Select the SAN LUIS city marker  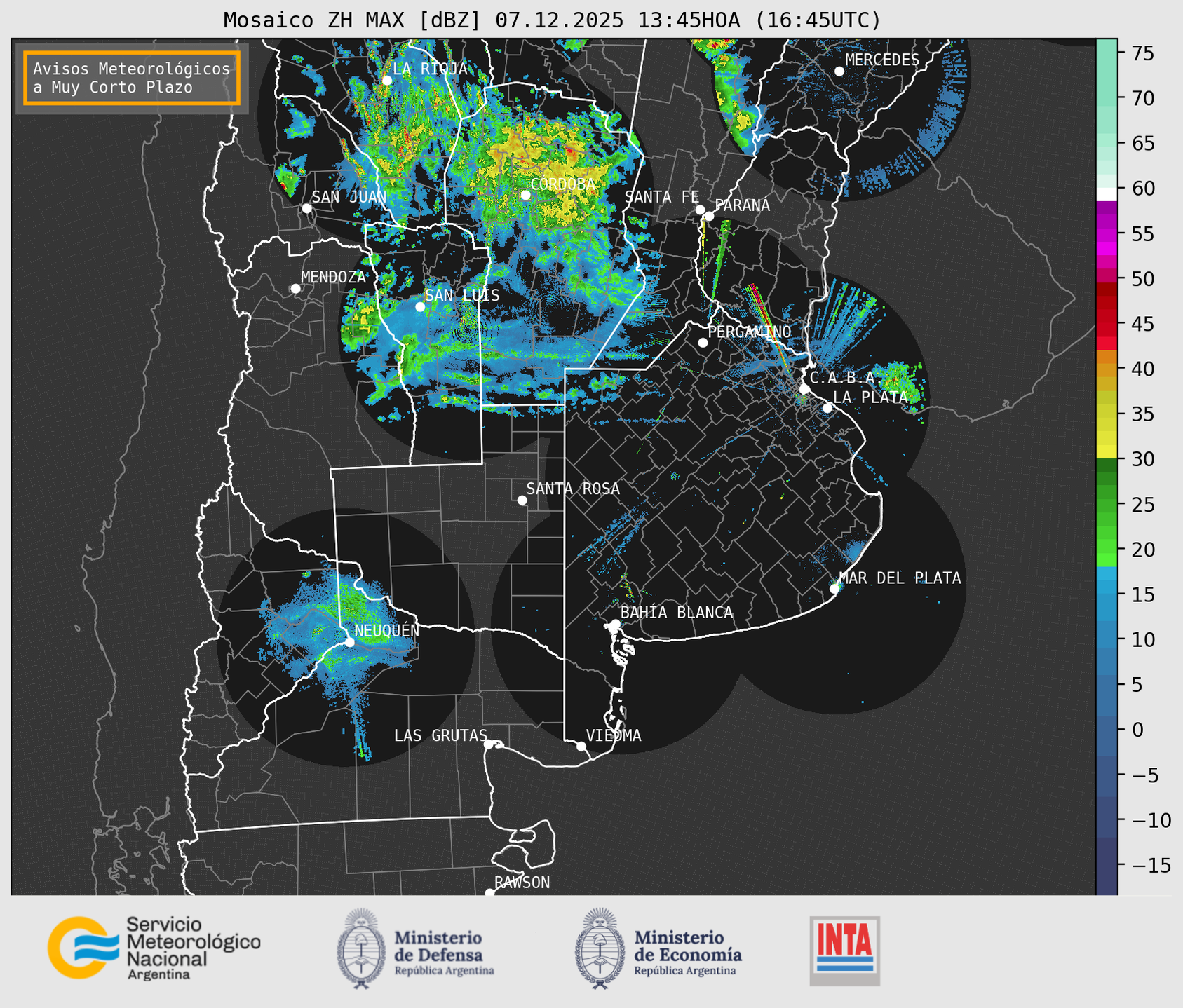click(x=420, y=307)
